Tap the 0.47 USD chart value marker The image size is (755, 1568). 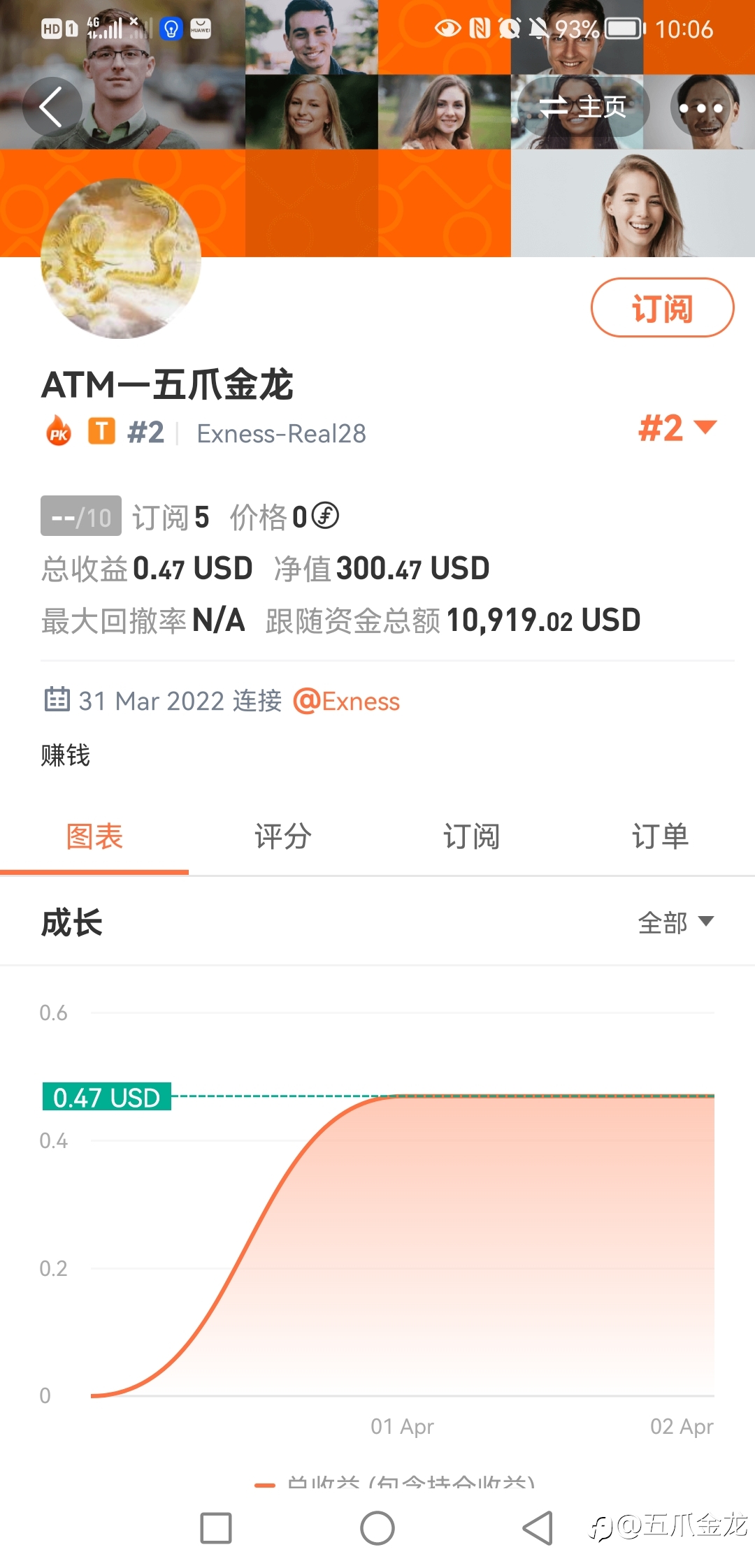107,1097
